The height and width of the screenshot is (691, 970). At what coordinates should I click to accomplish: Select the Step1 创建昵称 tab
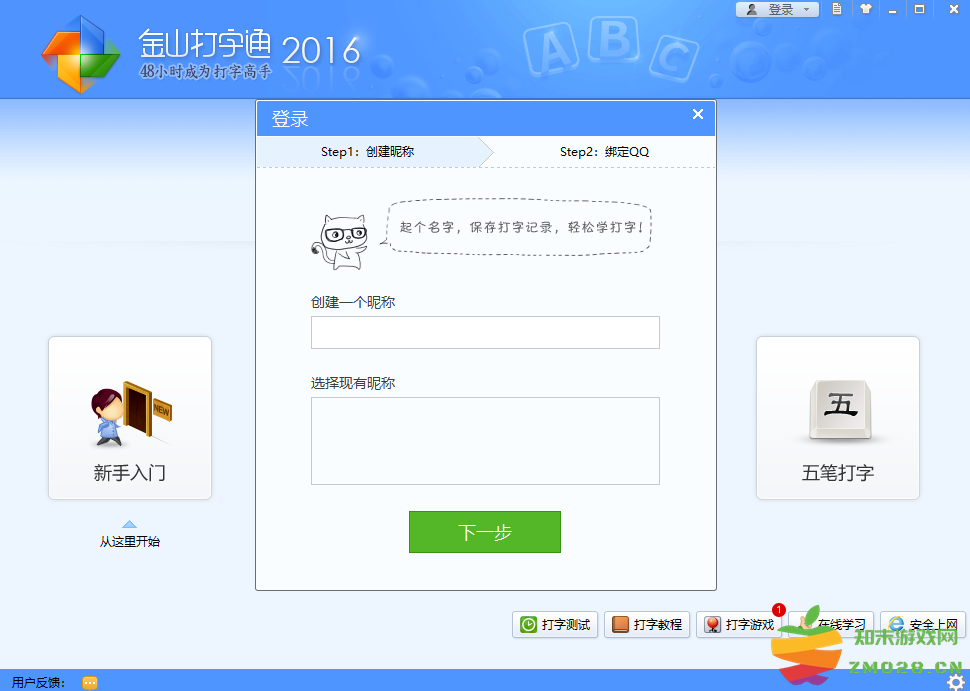(368, 152)
